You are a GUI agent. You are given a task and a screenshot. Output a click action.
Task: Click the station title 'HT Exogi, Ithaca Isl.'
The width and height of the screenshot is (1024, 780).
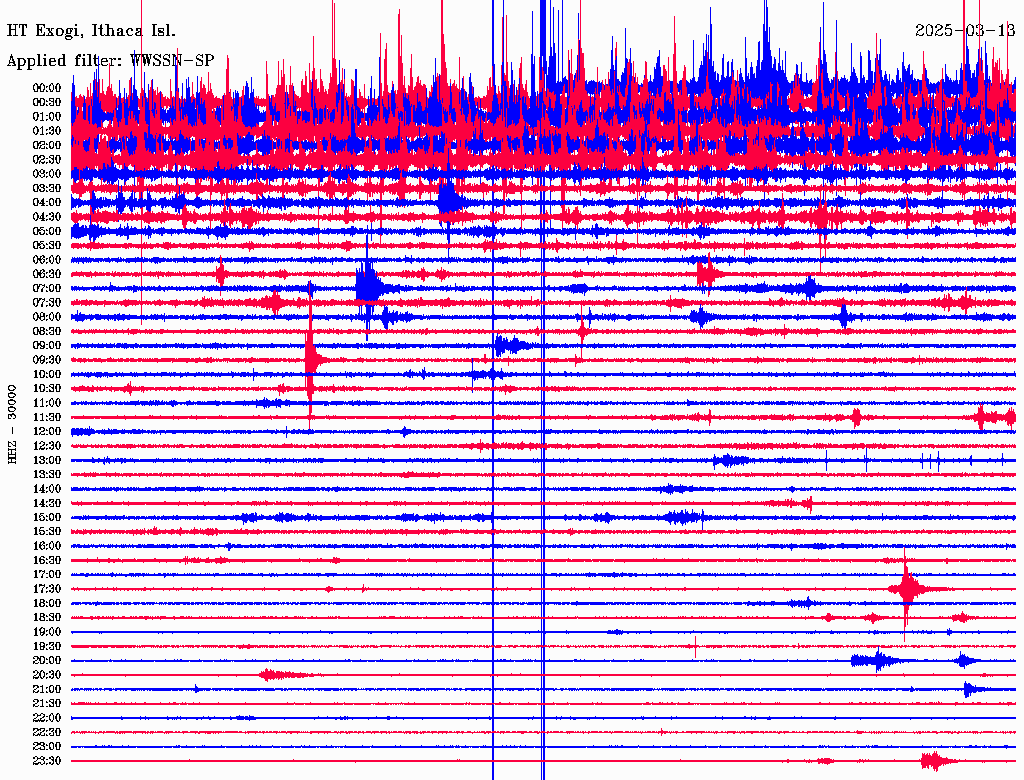coord(91,30)
